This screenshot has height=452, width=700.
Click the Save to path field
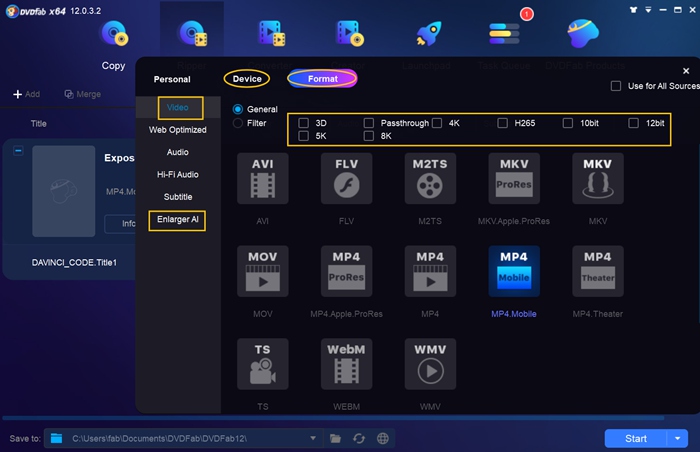(x=183, y=438)
